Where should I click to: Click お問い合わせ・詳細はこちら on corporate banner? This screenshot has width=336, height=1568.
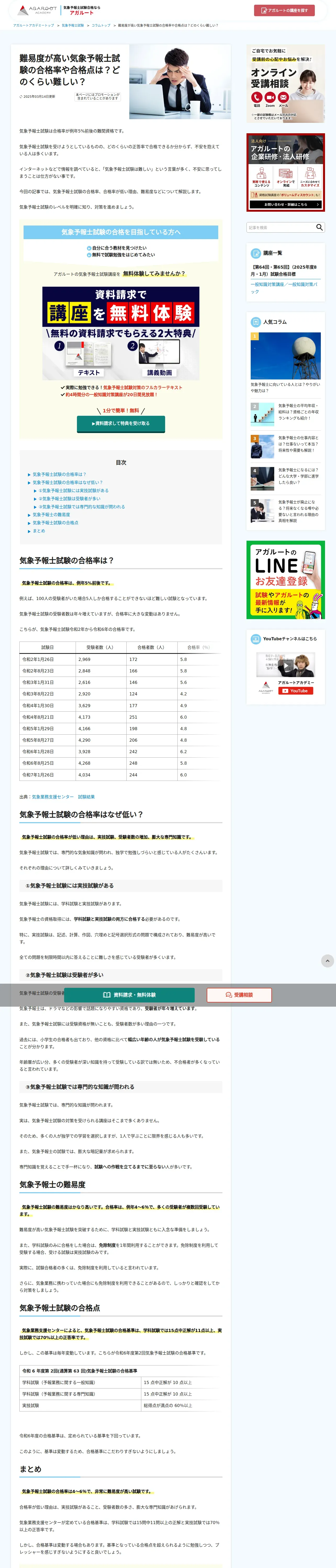pos(285,205)
